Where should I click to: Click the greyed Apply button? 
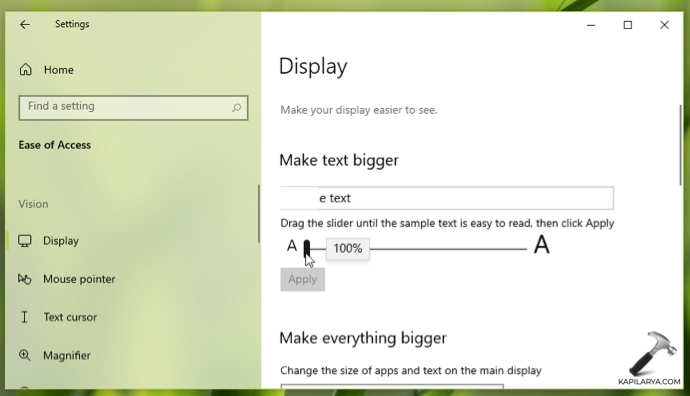click(x=303, y=279)
